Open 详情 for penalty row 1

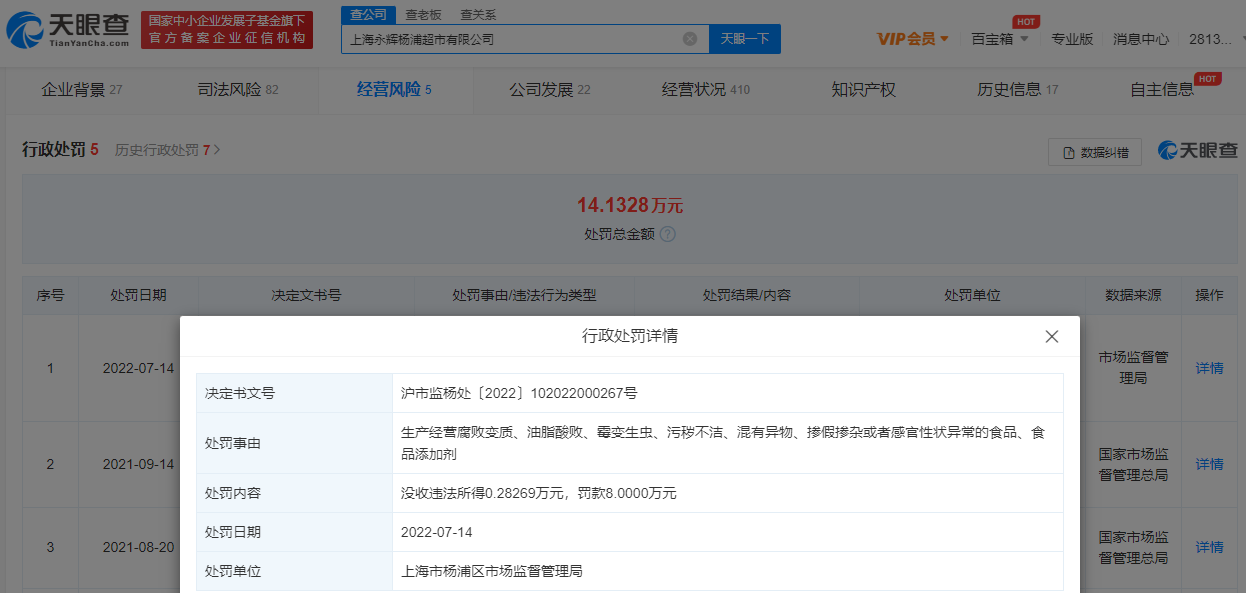pyautogui.click(x=1209, y=368)
